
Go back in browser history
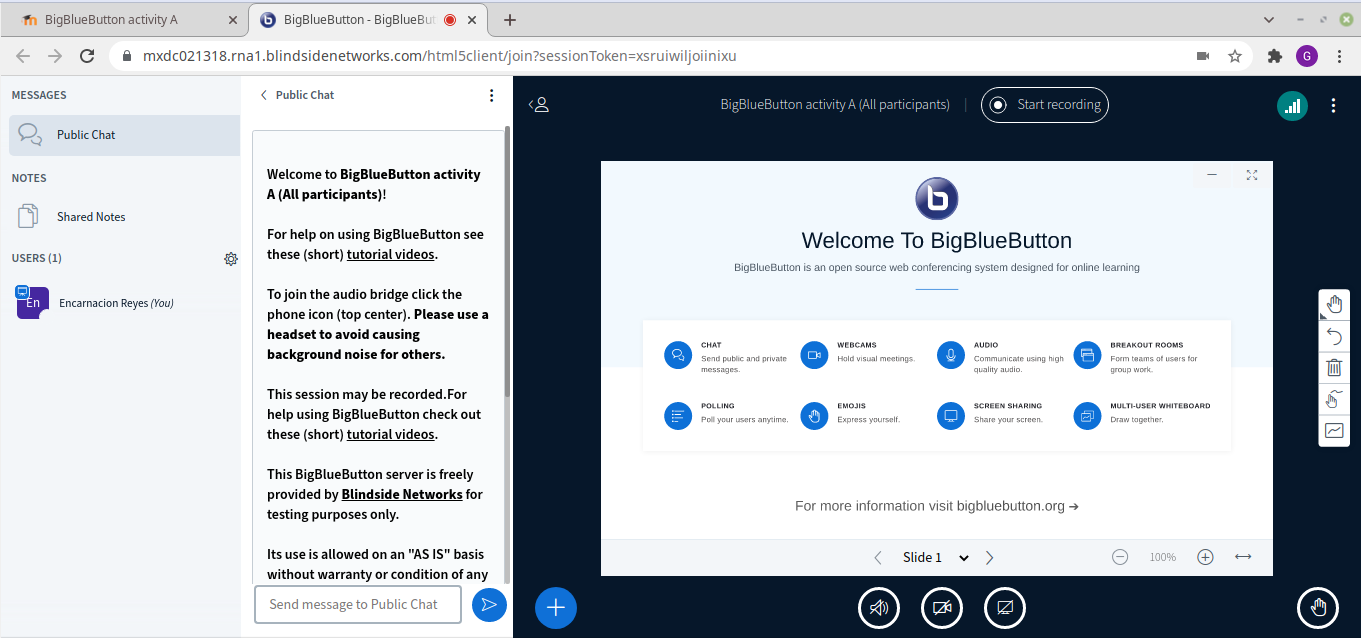pos(23,56)
